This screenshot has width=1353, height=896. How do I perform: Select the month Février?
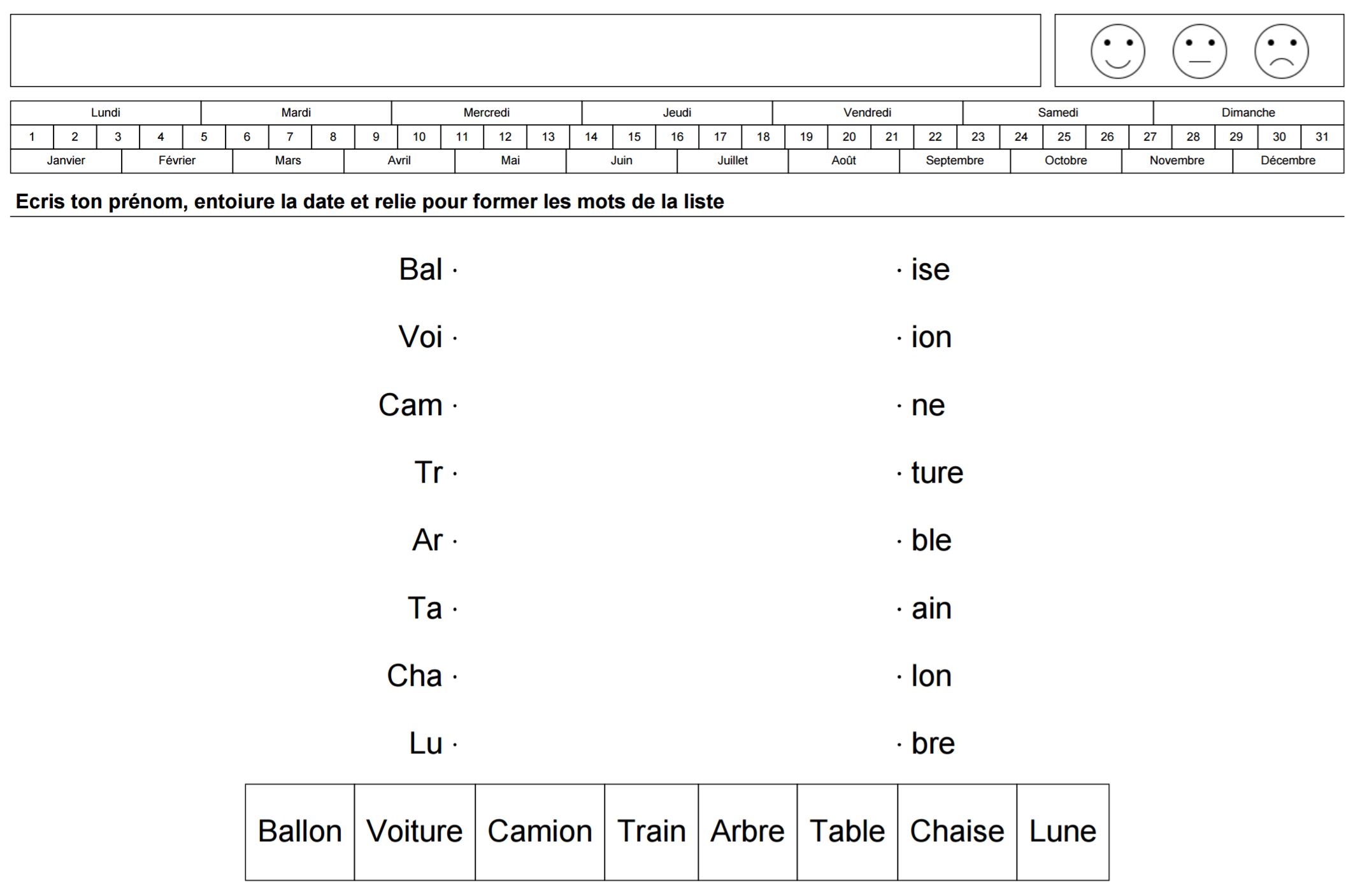pos(176,160)
